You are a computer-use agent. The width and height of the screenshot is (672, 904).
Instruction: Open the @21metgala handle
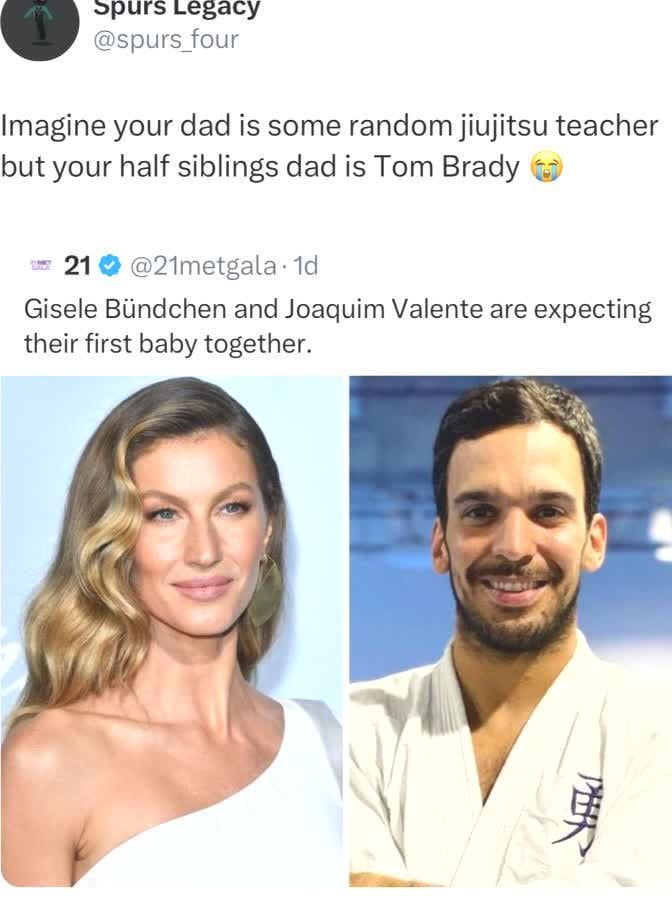click(x=202, y=265)
